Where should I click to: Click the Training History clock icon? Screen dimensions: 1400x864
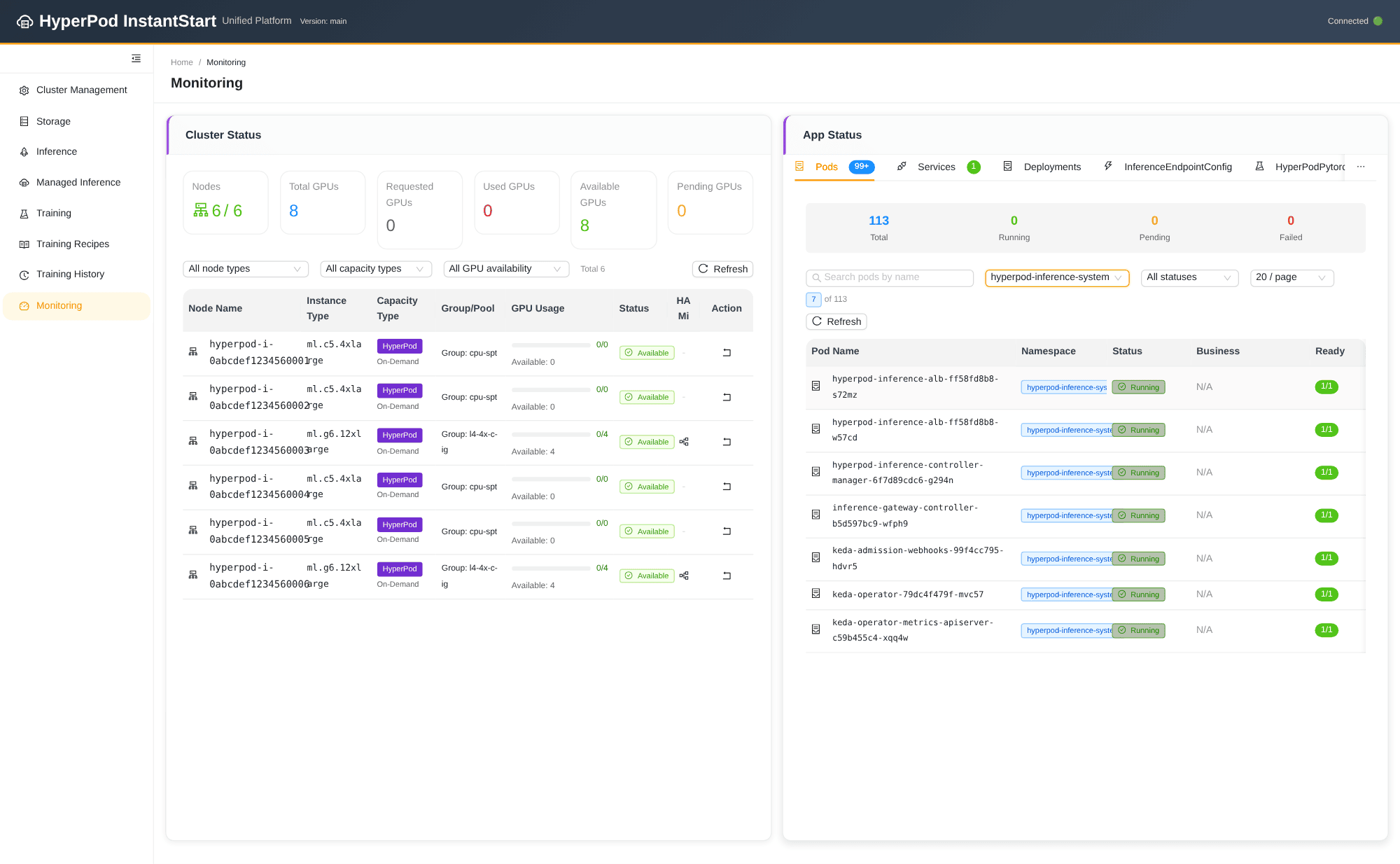coord(24,274)
